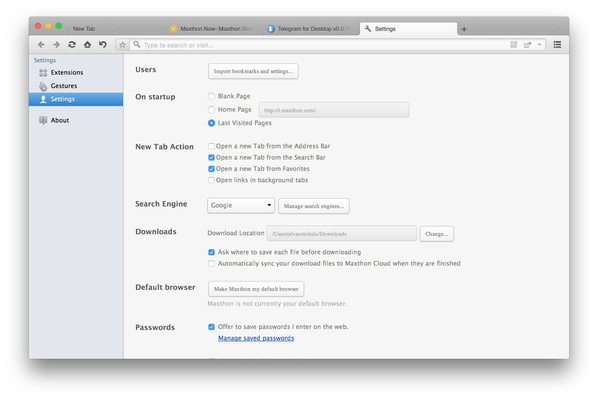598x400 pixels.
Task: Click the Settings person icon in sidebar
Action: tap(43, 99)
